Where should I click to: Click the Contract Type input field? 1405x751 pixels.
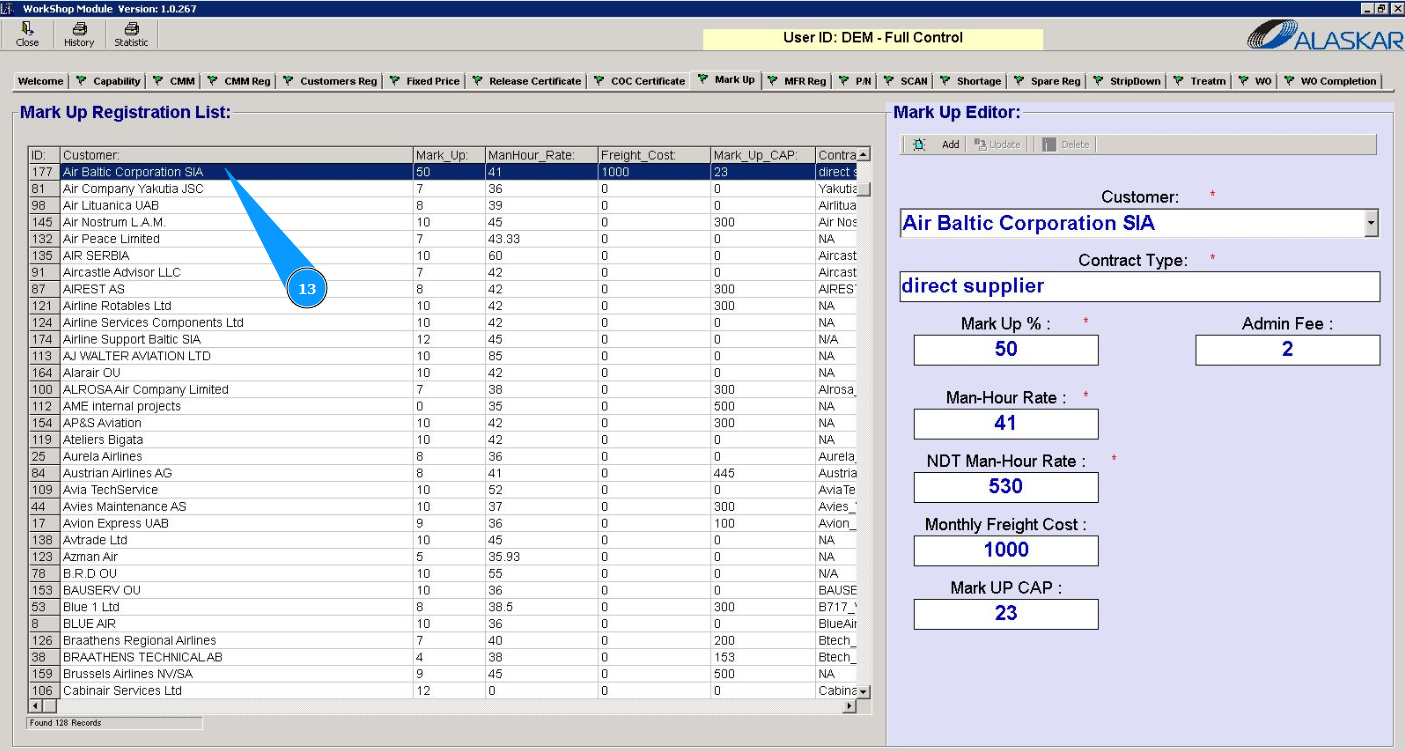[x=1139, y=286]
